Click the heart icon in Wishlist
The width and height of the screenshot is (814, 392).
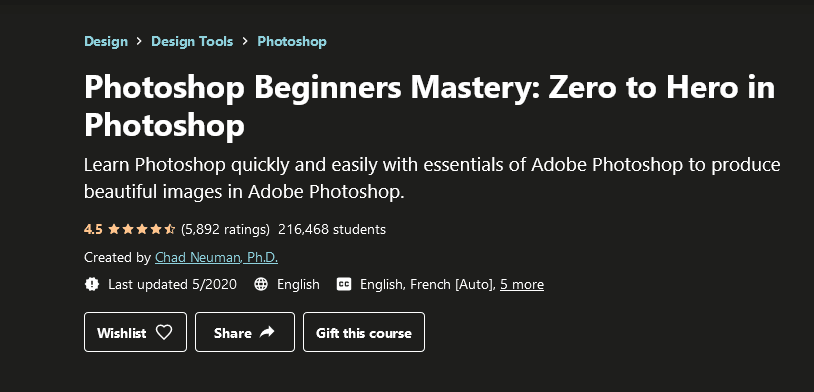click(164, 332)
